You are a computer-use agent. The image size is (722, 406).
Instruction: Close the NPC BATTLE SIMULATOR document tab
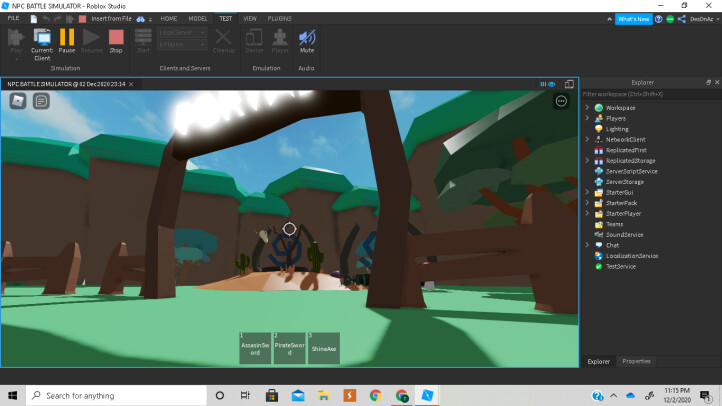point(131,84)
